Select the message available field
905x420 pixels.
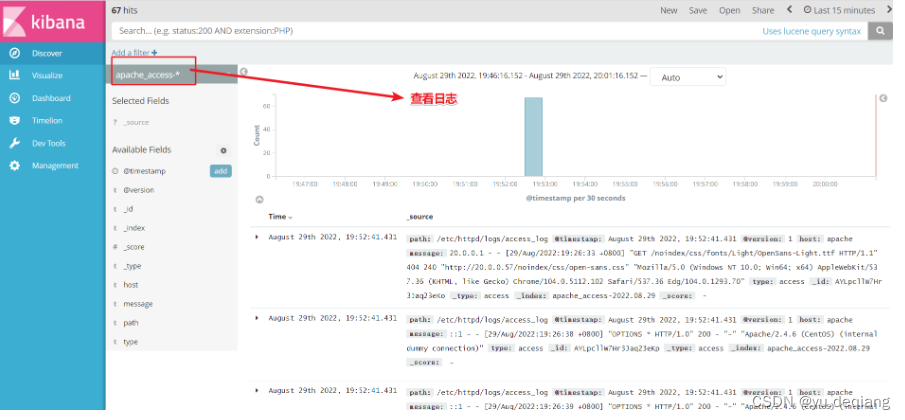(x=138, y=304)
